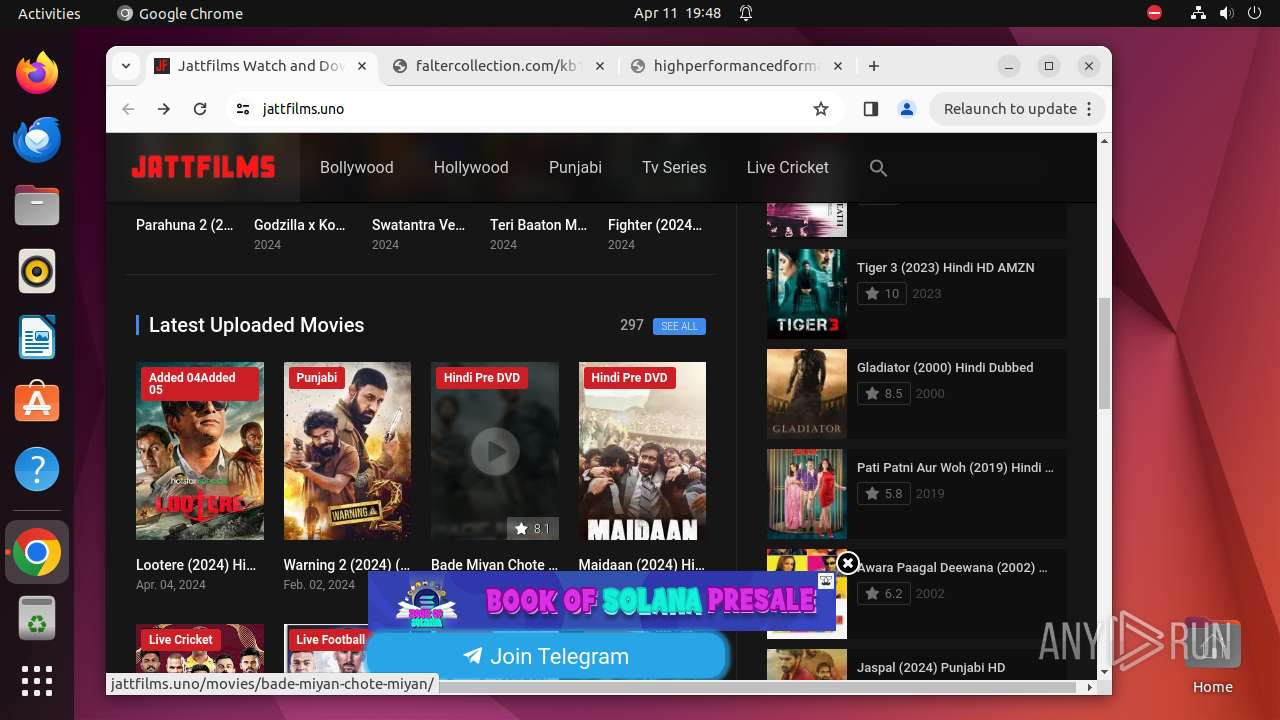
Task: Open the Hollywood menu
Action: [471, 167]
